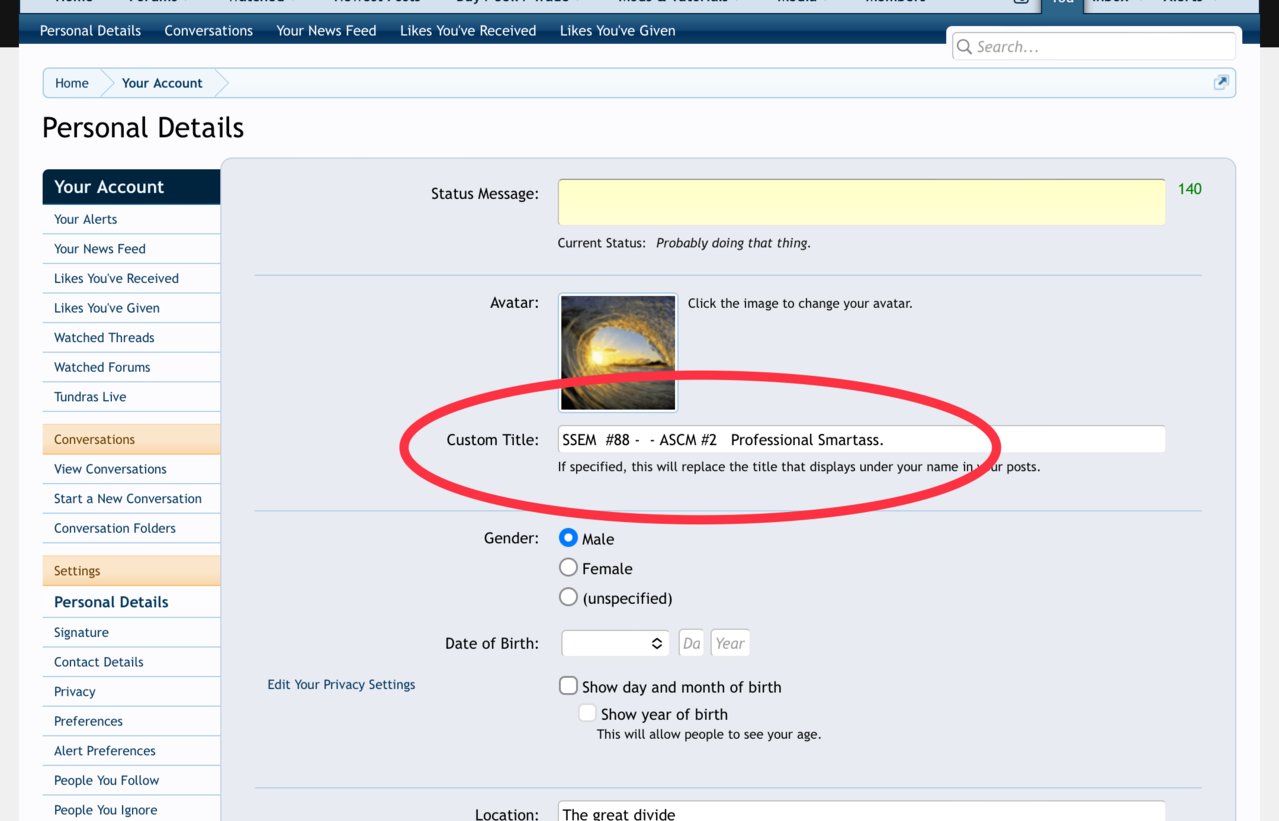Click the Search input field
The image size is (1279, 821).
[1094, 46]
